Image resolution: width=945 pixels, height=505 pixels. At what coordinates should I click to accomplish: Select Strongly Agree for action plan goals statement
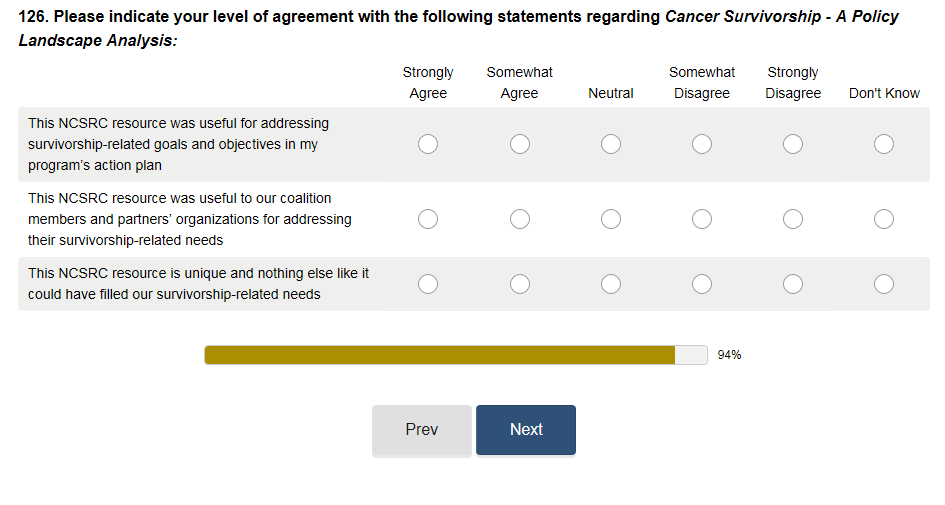[x=428, y=144]
